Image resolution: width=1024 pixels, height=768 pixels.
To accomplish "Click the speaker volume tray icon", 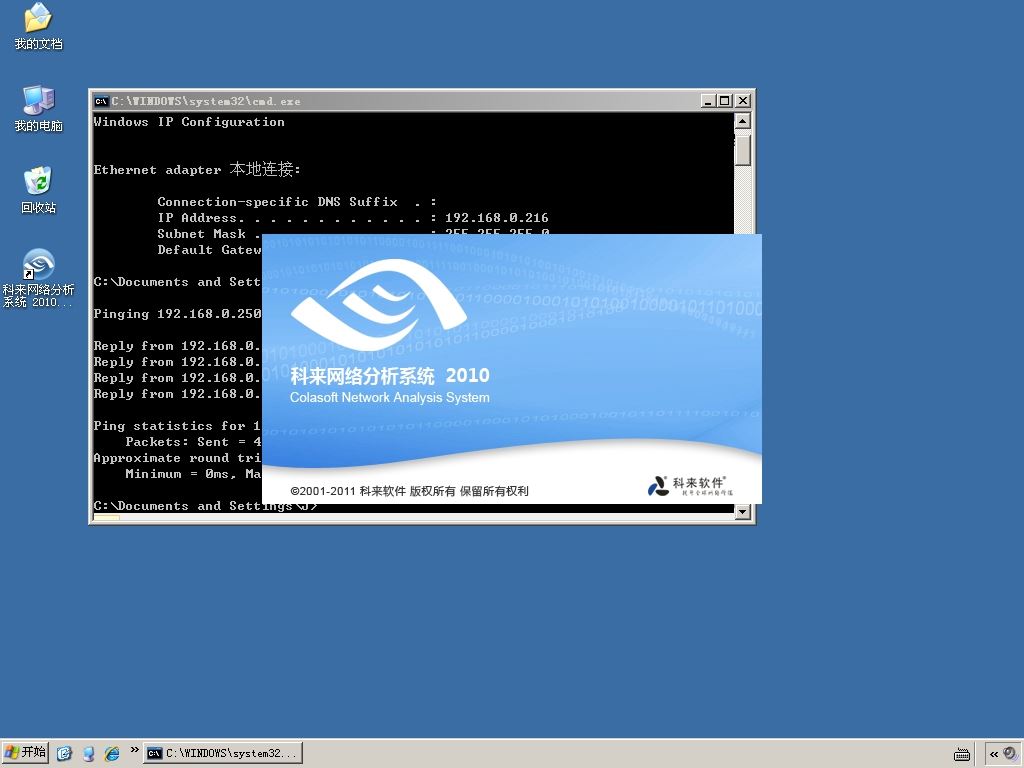I will click(x=1010, y=753).
